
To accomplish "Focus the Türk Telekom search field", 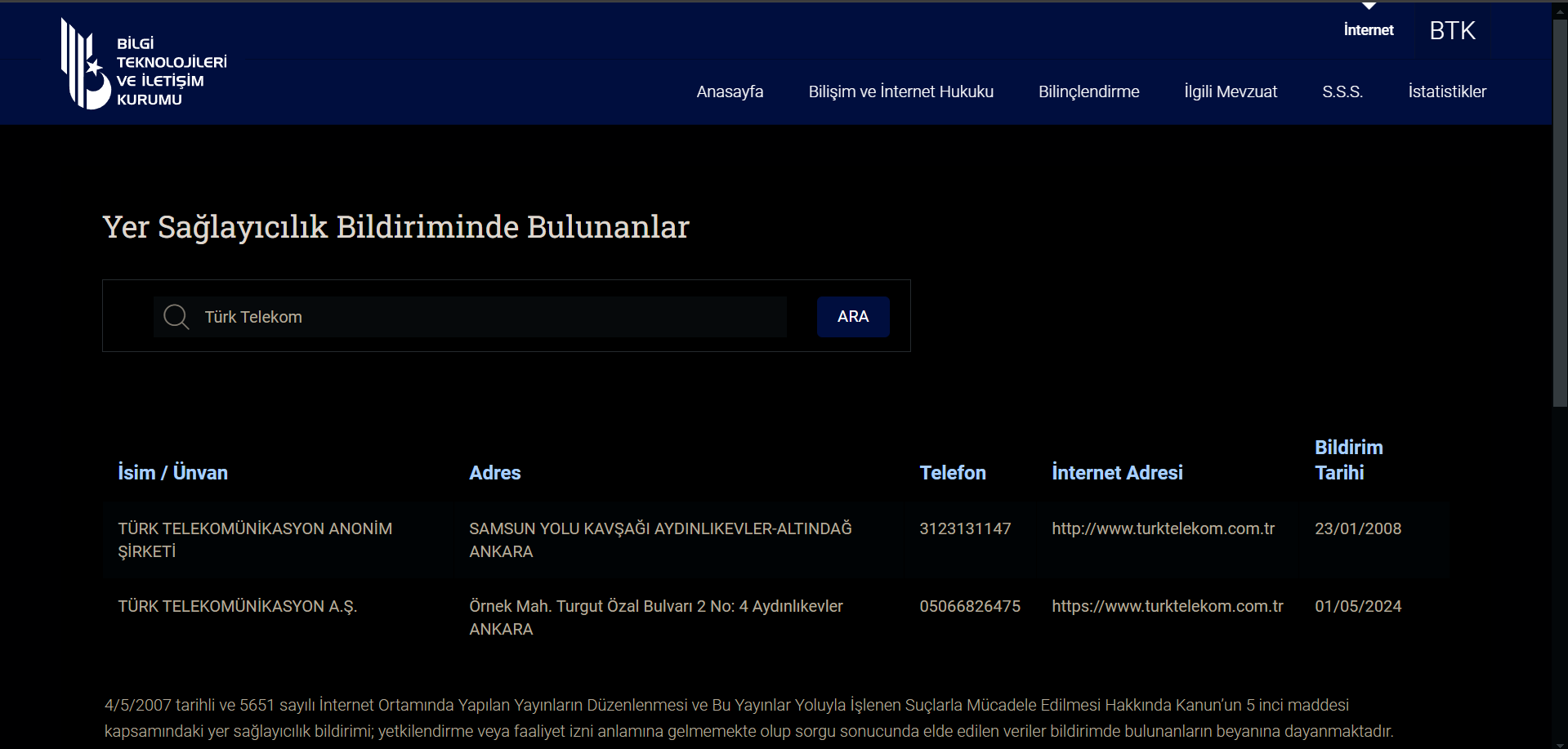I will 470,317.
